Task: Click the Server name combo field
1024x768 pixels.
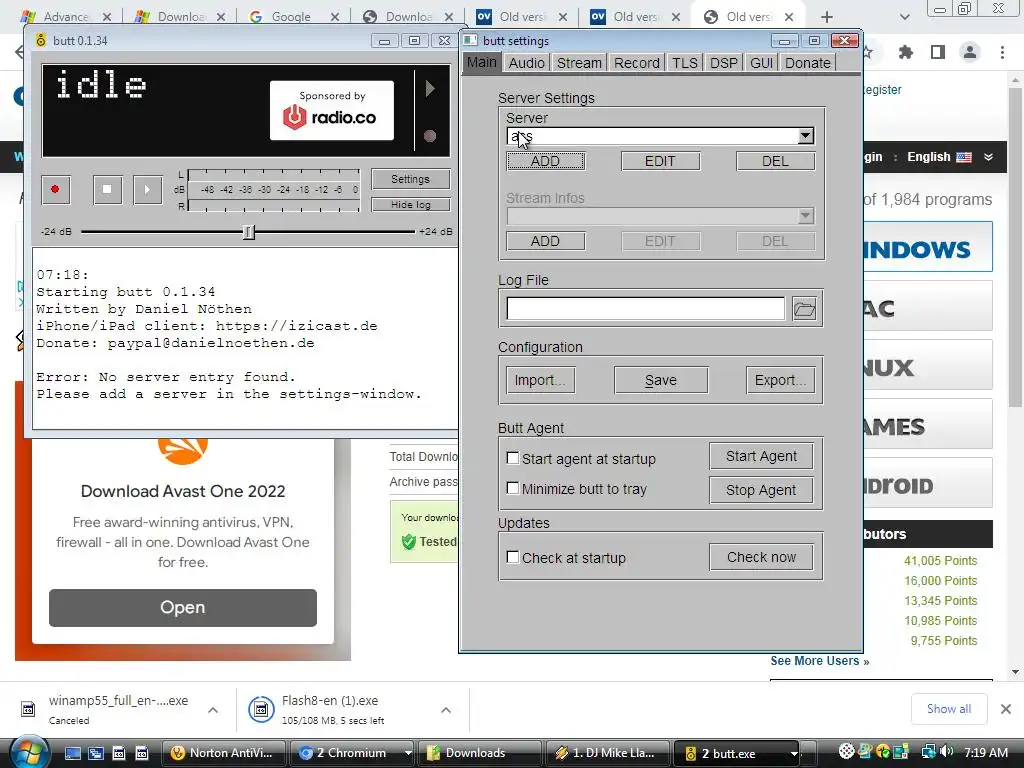Action: (x=652, y=136)
